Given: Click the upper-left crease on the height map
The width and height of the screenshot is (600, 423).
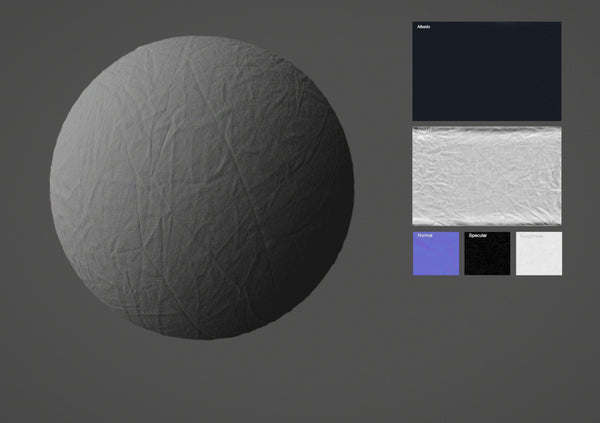Looking at the screenshot, I should (x=430, y=140).
